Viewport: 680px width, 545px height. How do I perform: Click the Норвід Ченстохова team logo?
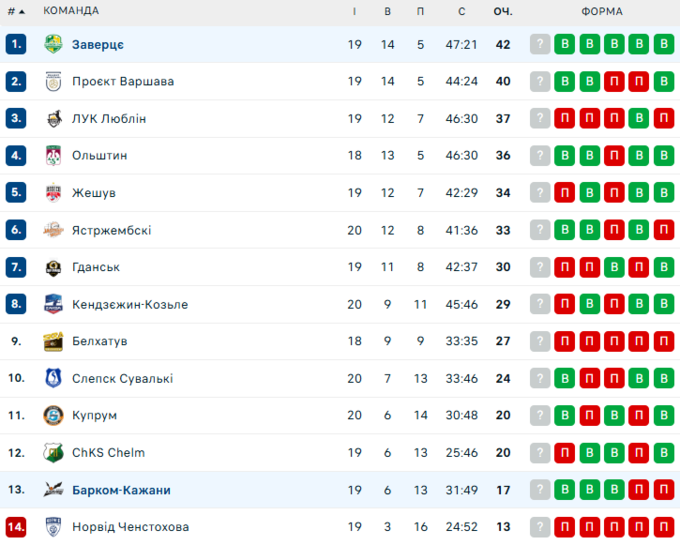pos(53,526)
